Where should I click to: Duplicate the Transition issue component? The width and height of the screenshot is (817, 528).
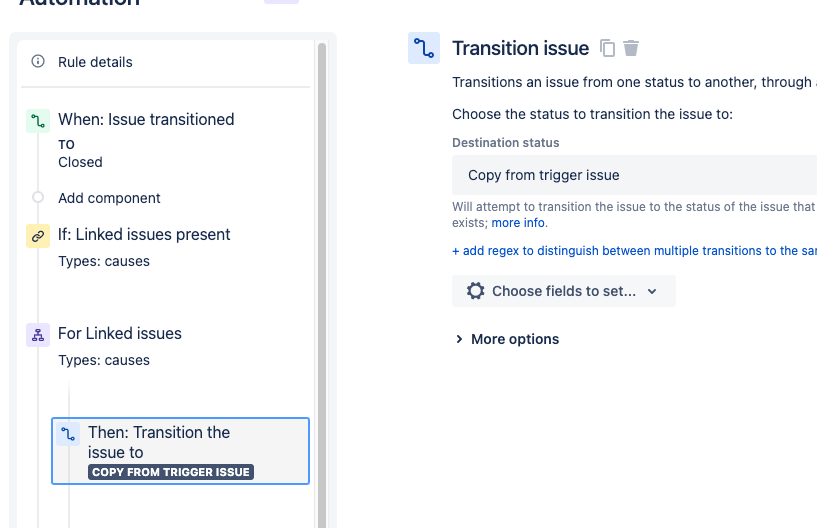coord(607,48)
